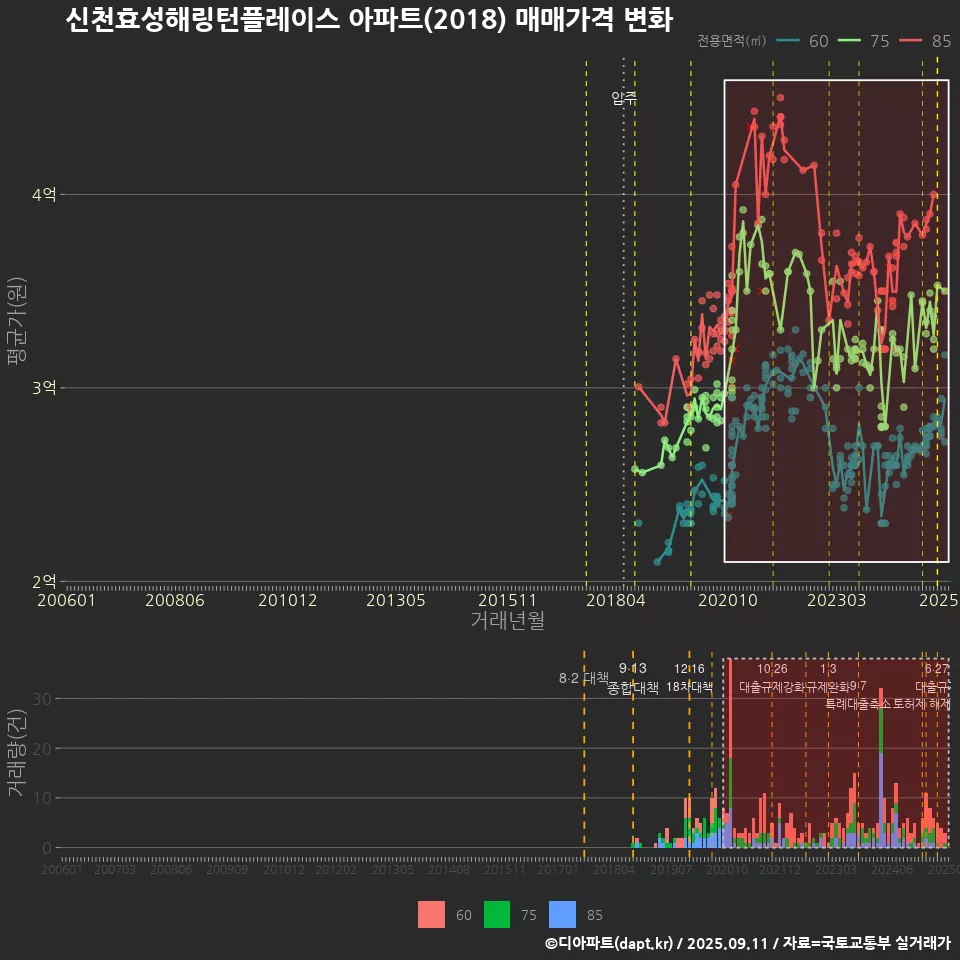Click the tallest red volume bar near 202010
The image size is (960, 960).
(730, 753)
